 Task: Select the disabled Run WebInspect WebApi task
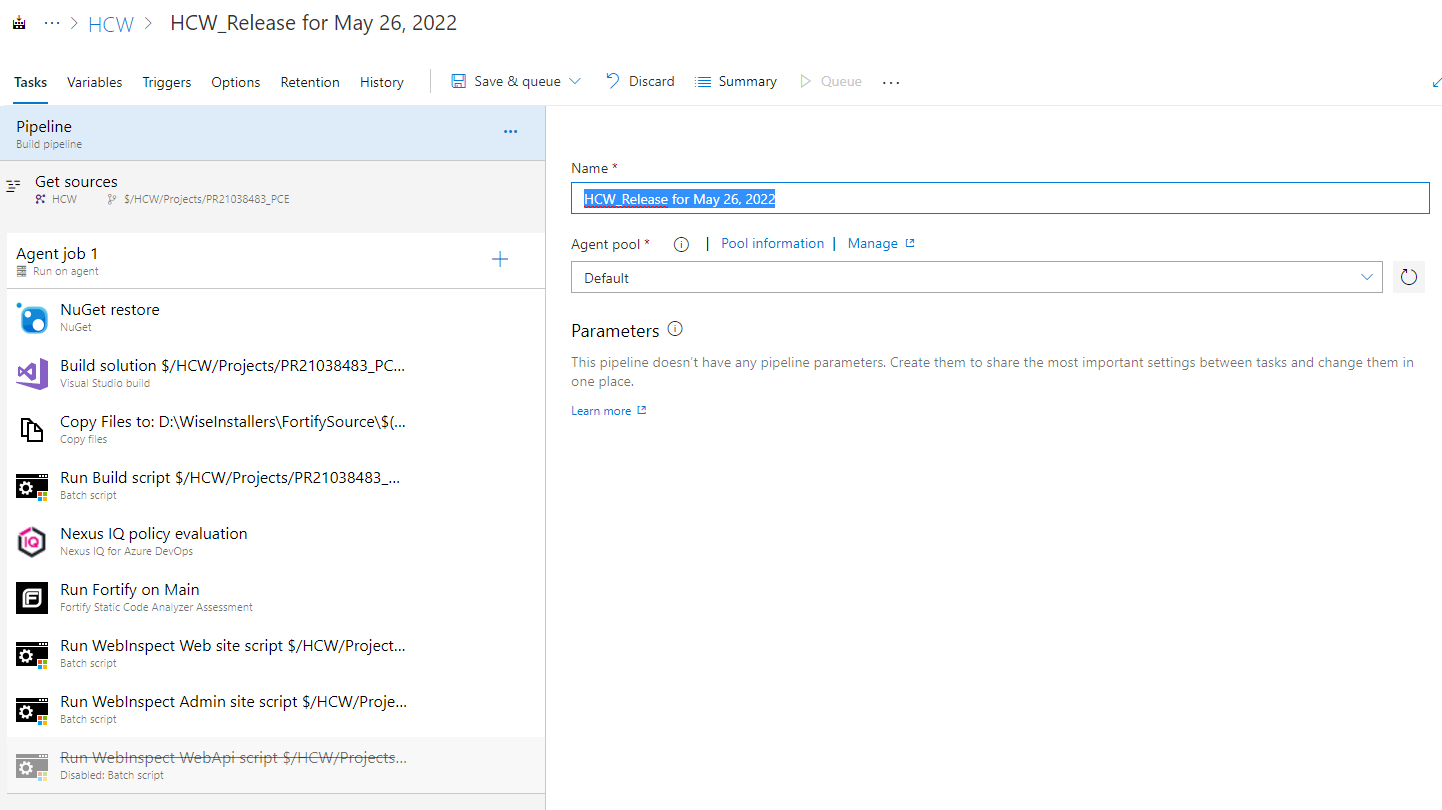[233, 765]
